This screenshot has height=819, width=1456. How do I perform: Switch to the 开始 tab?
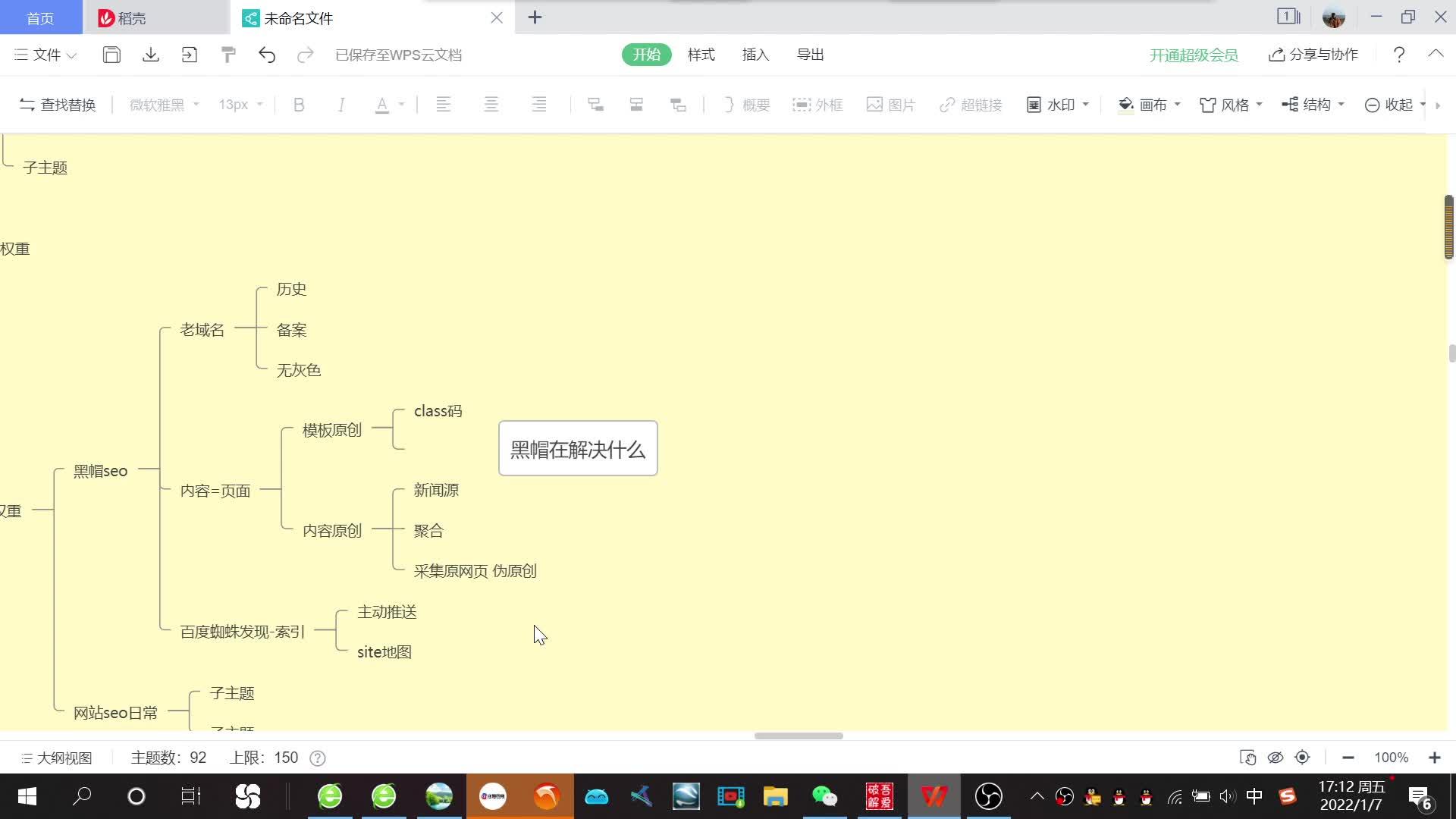647,55
